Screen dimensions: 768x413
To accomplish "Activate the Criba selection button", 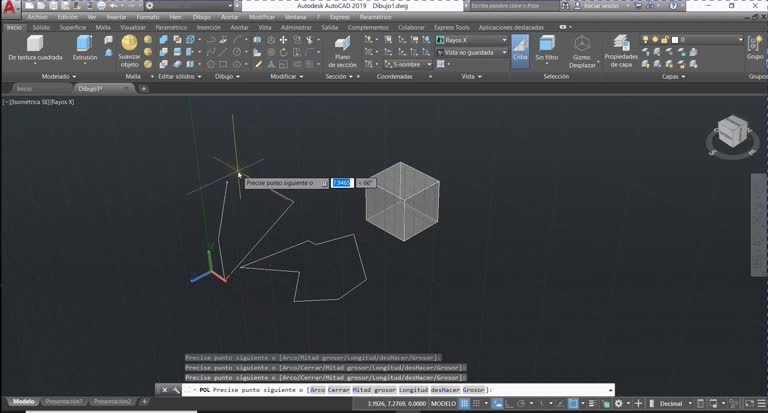I will (x=520, y=49).
